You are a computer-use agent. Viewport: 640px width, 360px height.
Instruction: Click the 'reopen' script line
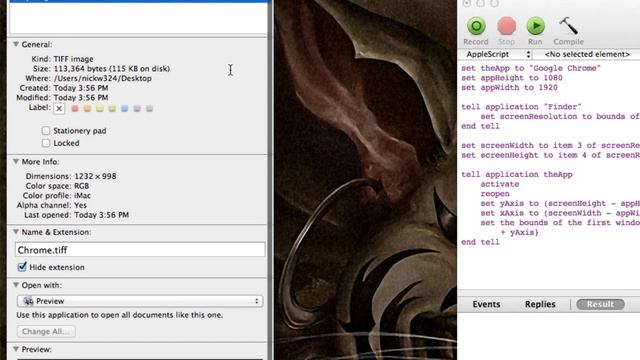coord(495,194)
